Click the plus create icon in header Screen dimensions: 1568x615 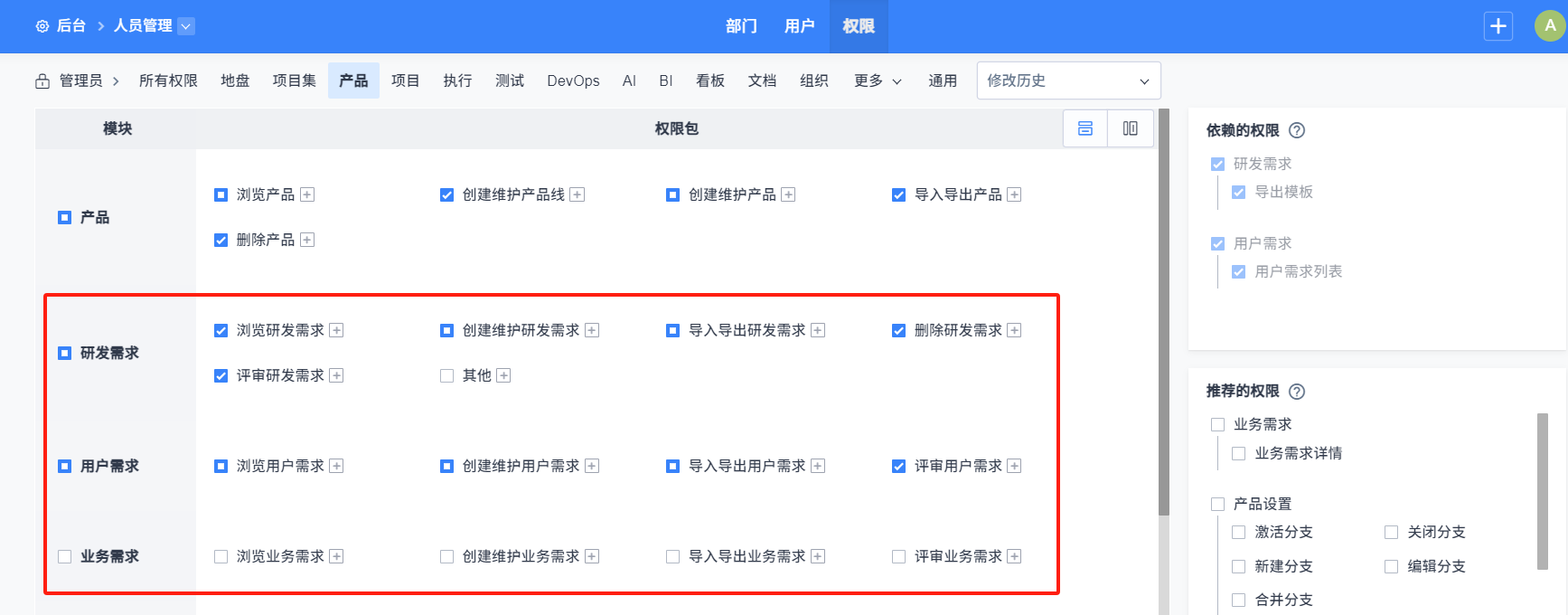pos(1498,26)
